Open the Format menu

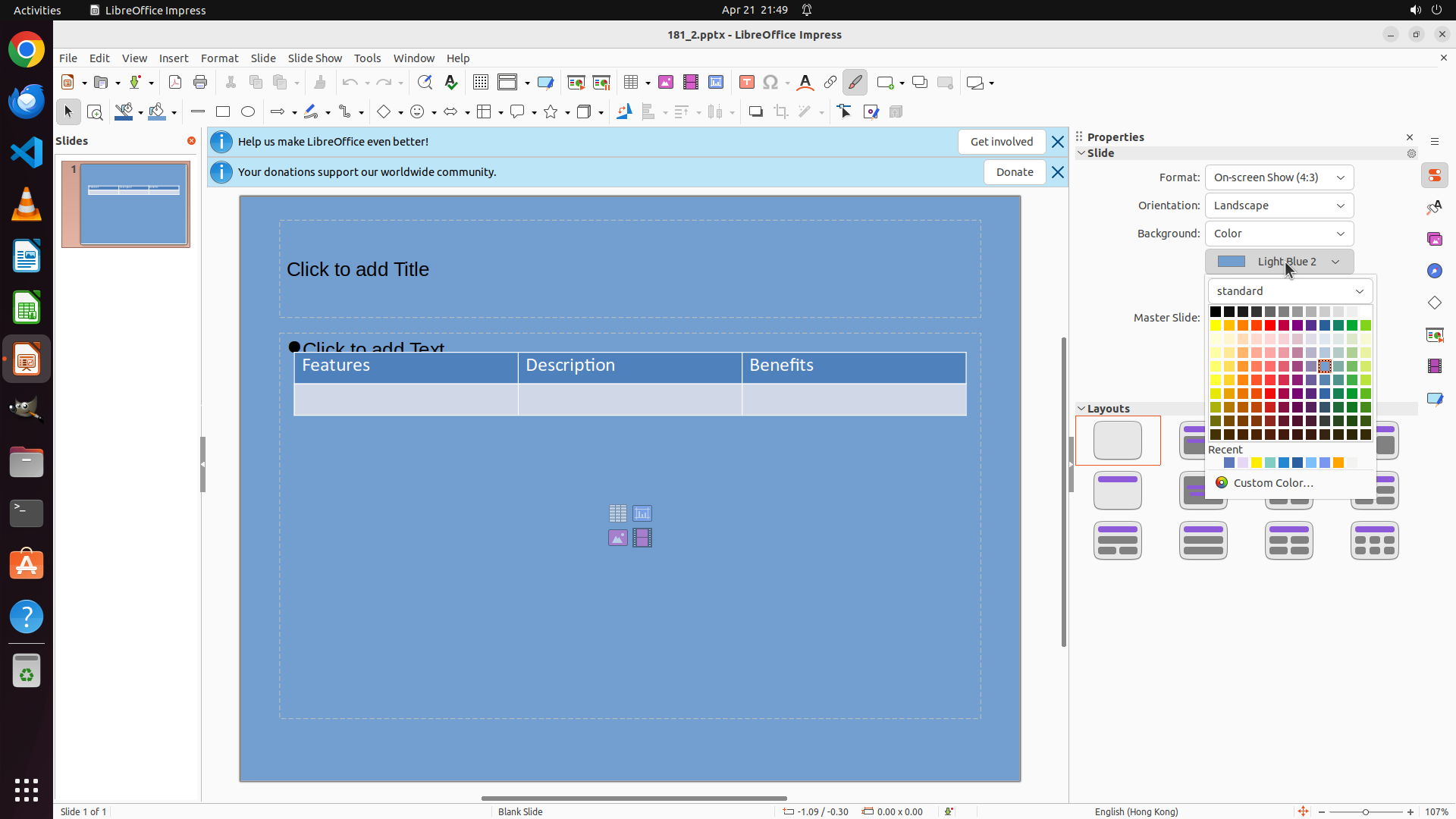(219, 58)
